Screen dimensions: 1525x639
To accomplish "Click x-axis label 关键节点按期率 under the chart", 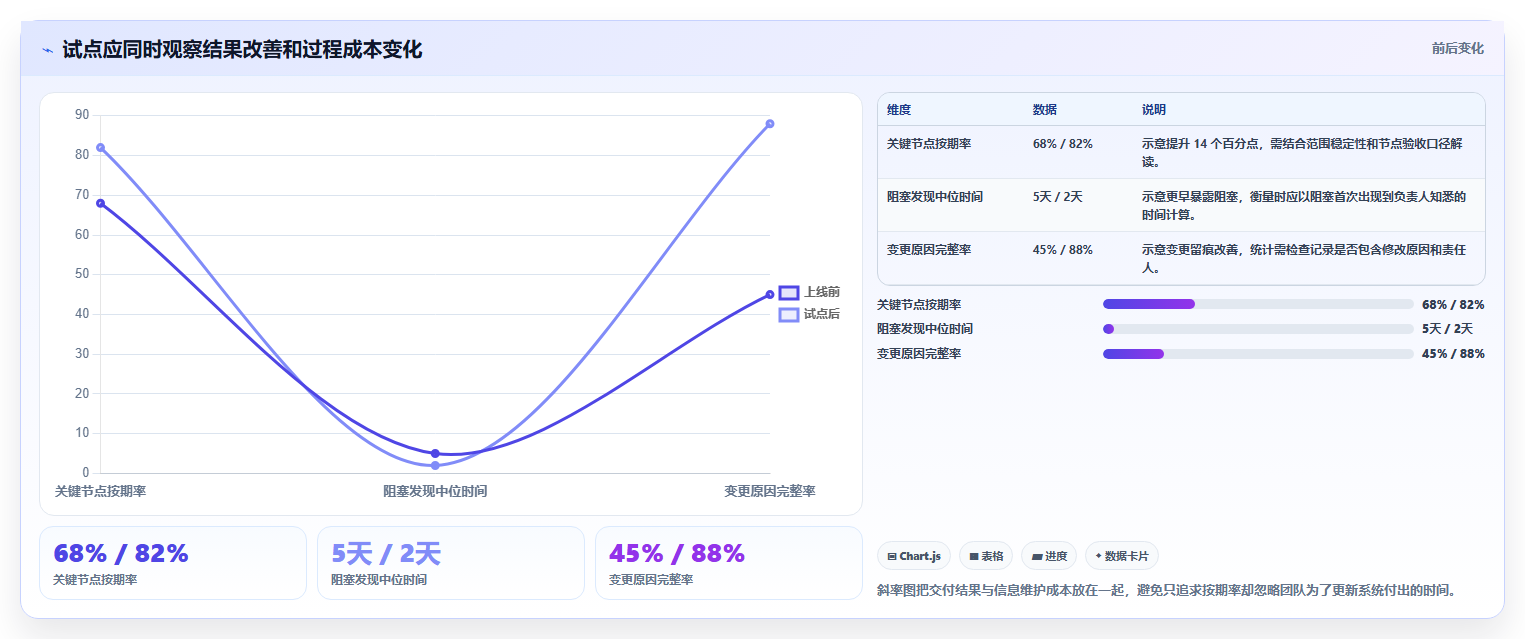I will click(100, 491).
